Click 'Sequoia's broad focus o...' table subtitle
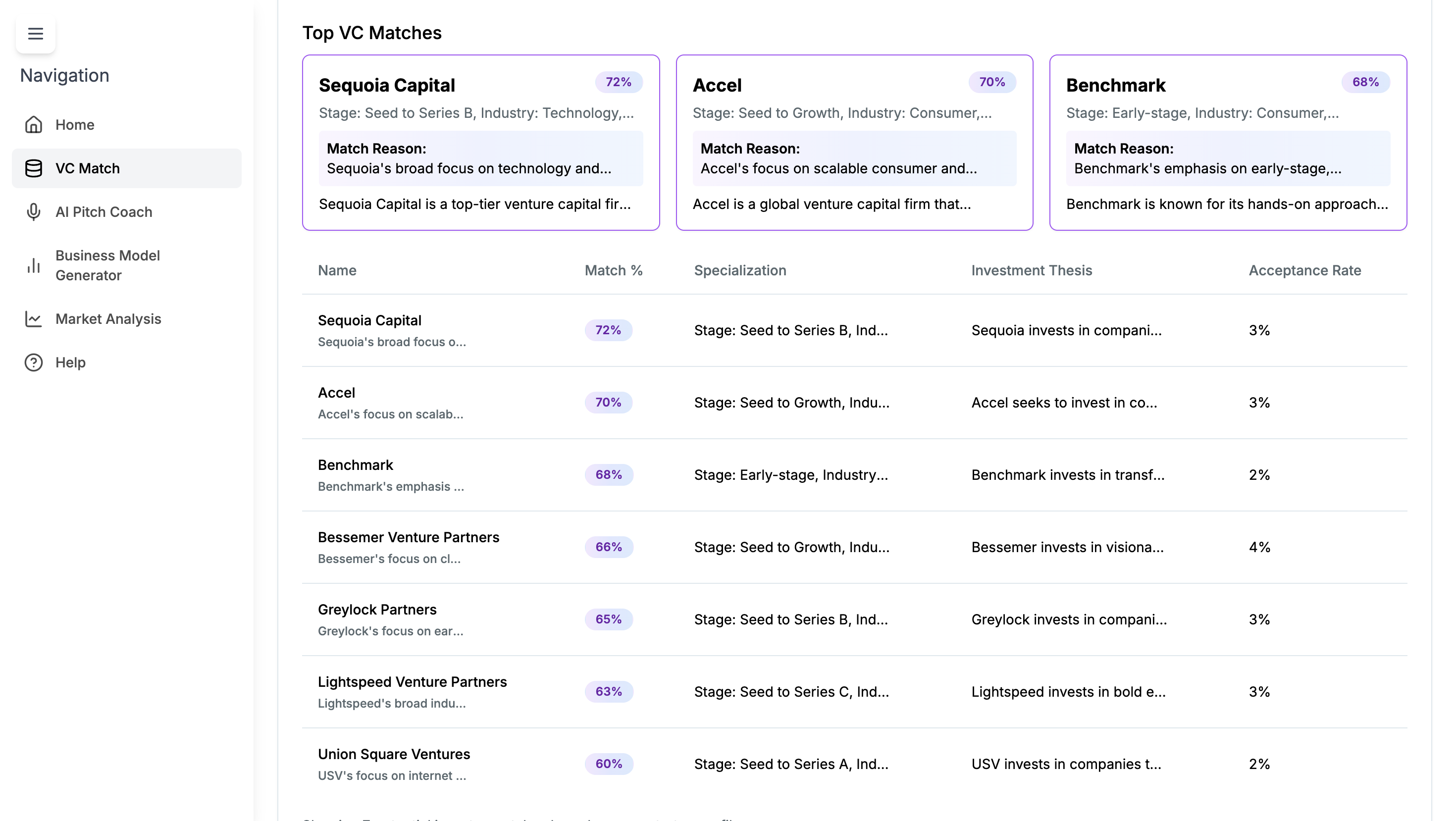This screenshot has height=821, width=1456. click(392, 342)
